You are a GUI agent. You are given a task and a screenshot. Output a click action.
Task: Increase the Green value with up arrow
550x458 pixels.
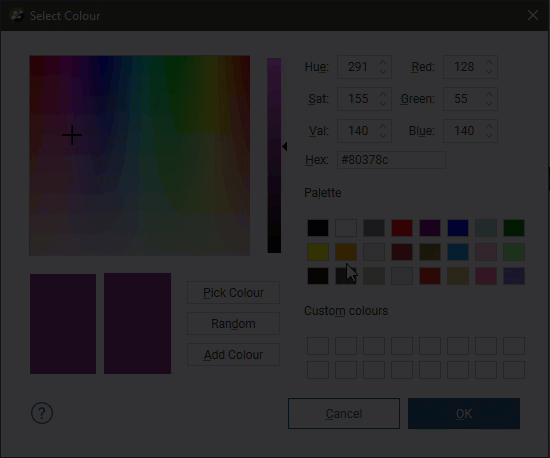point(489,94)
